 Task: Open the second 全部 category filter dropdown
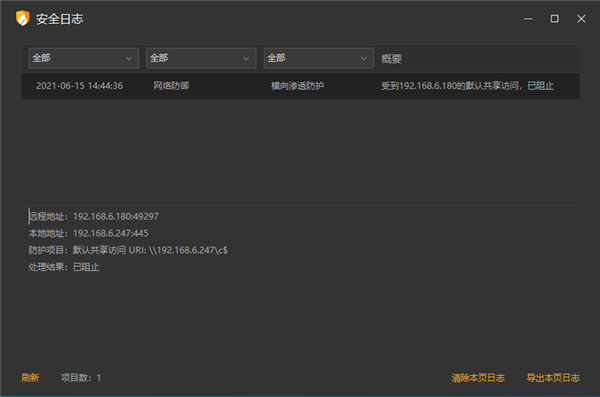pyautogui.click(x=201, y=58)
